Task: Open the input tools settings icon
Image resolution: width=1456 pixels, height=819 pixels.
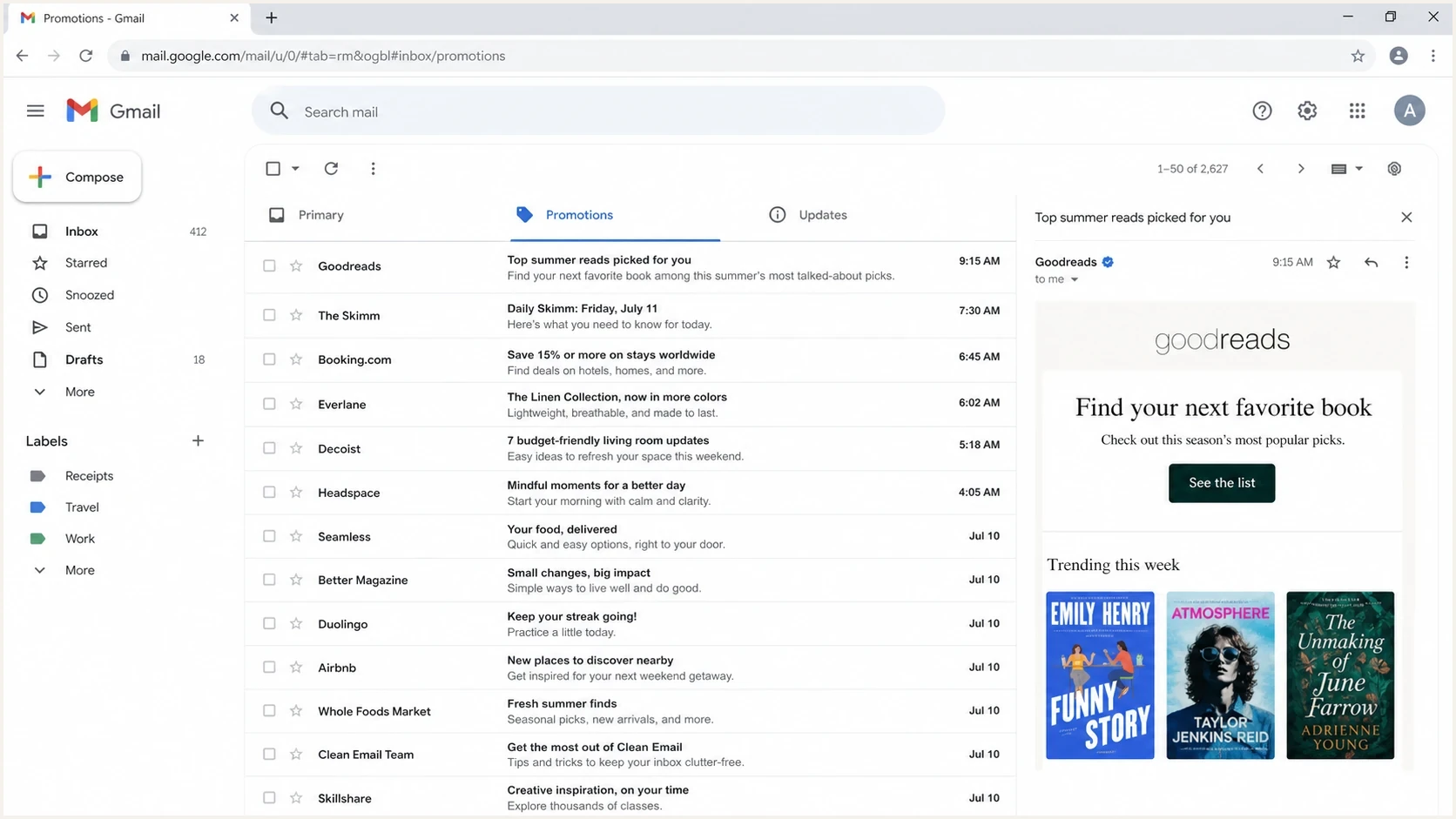Action: (1394, 169)
